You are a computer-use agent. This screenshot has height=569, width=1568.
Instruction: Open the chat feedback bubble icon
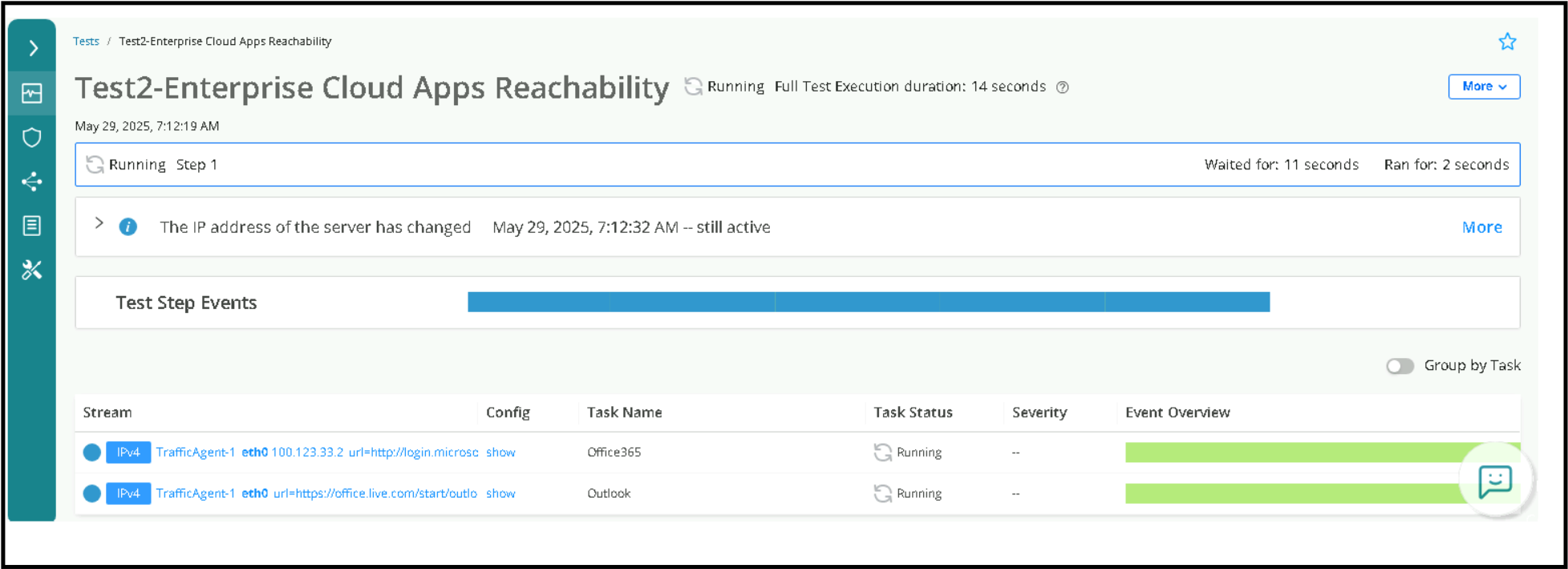click(1494, 482)
